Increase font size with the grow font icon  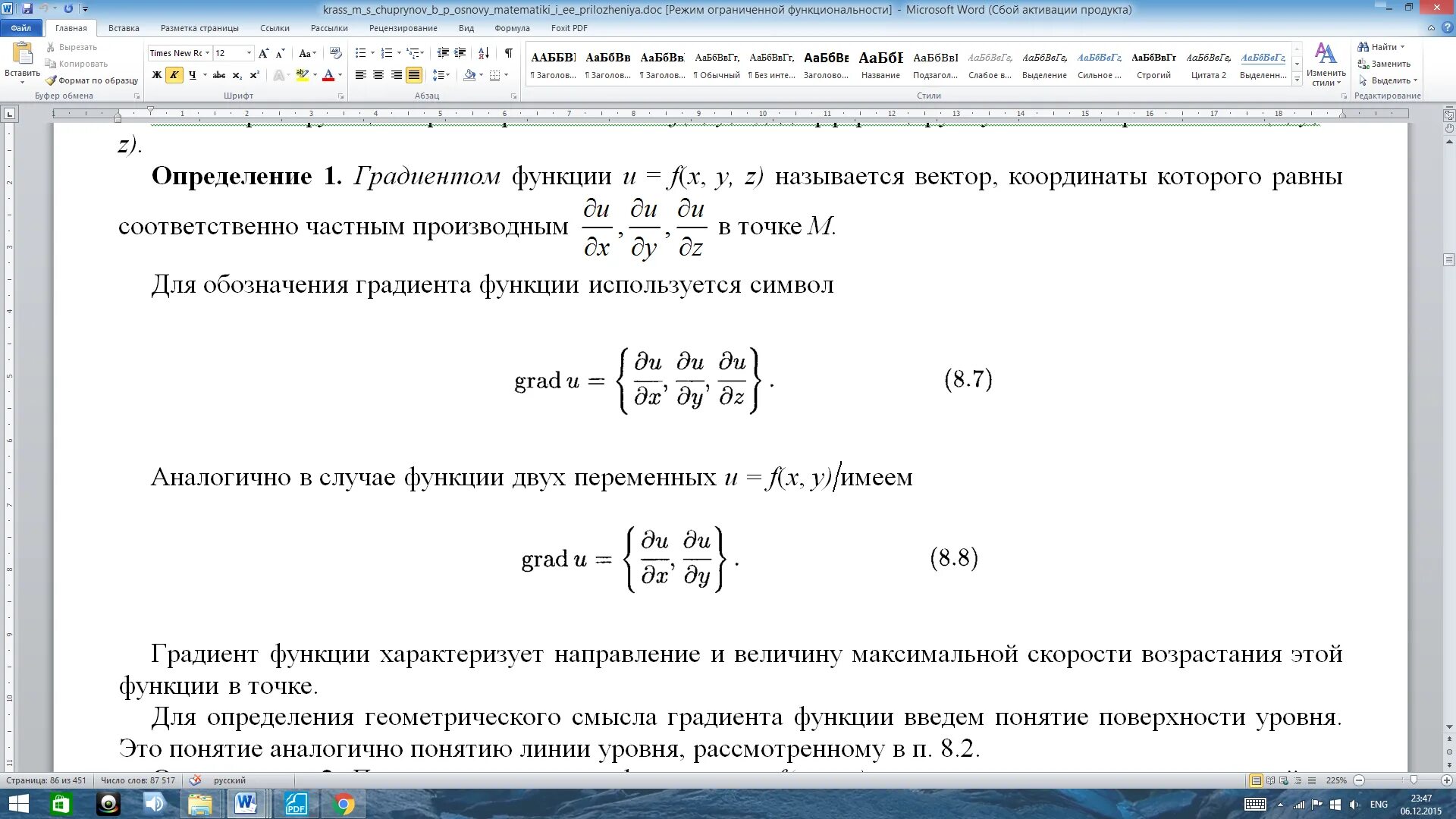(263, 53)
